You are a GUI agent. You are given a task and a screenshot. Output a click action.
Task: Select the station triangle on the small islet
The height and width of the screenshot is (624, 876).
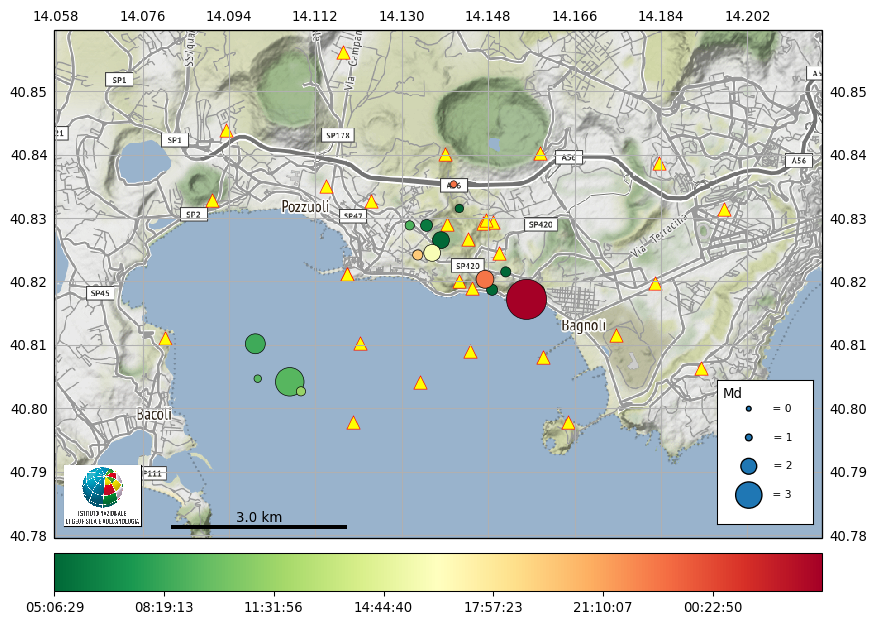pyautogui.click(x=568, y=423)
